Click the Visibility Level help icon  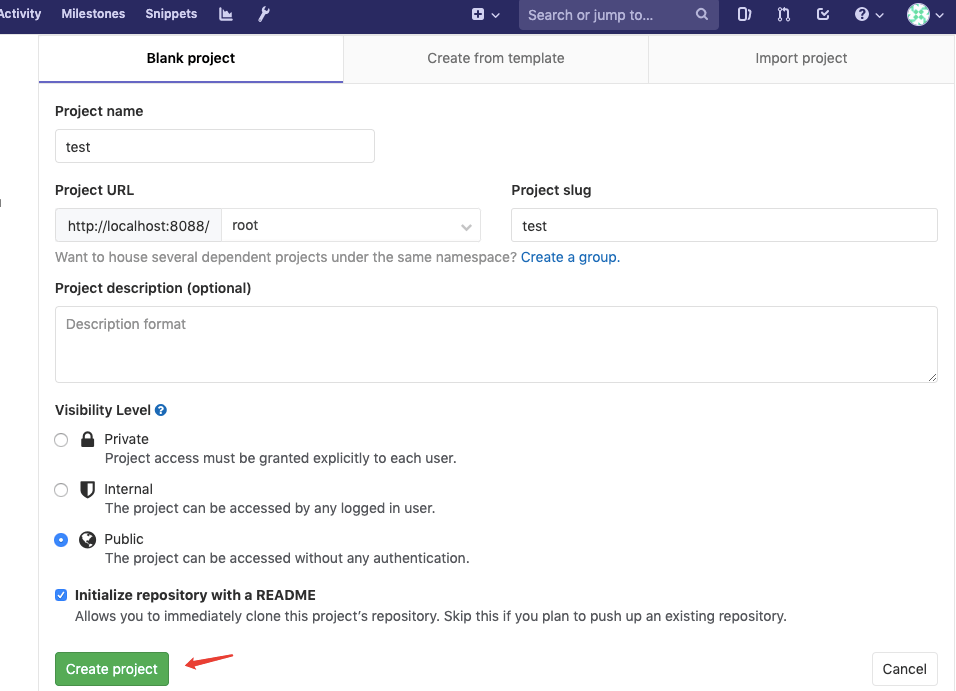coord(161,410)
